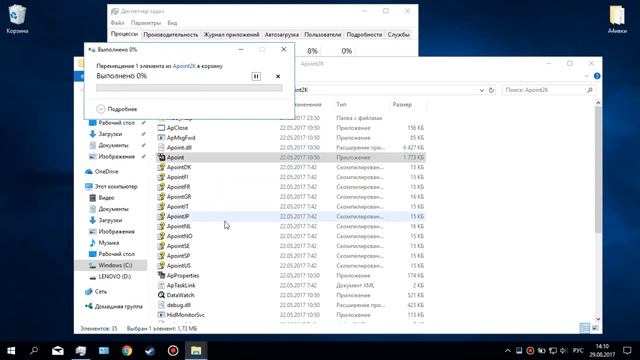
Task: Open Загрузки in quick access
Action: pyautogui.click(x=110, y=134)
